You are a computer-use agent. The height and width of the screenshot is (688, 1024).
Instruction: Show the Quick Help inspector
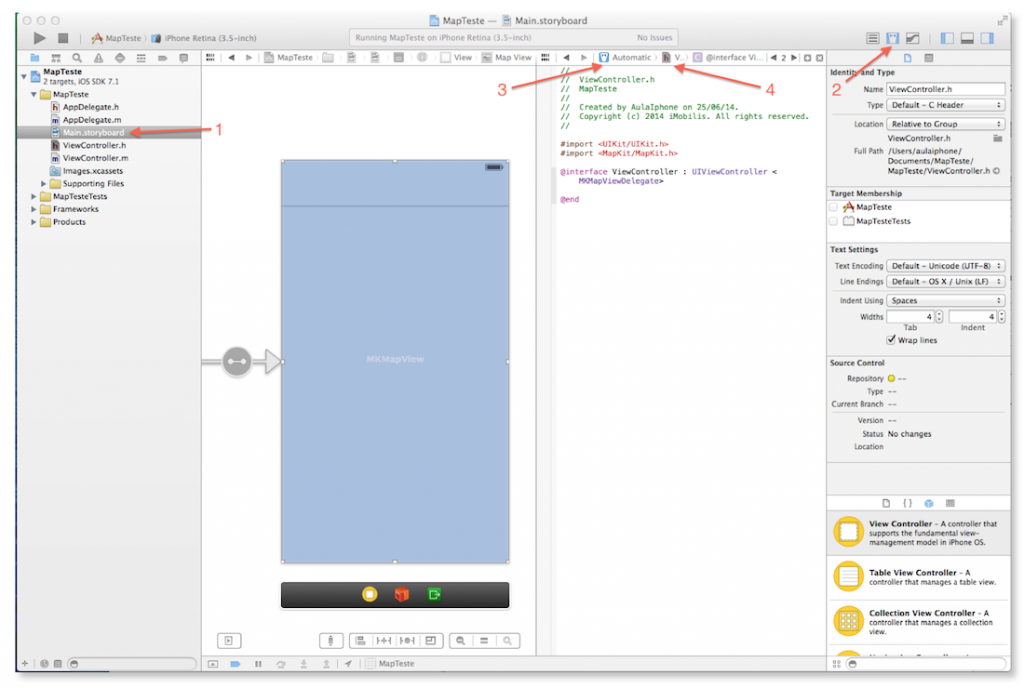pos(929,58)
